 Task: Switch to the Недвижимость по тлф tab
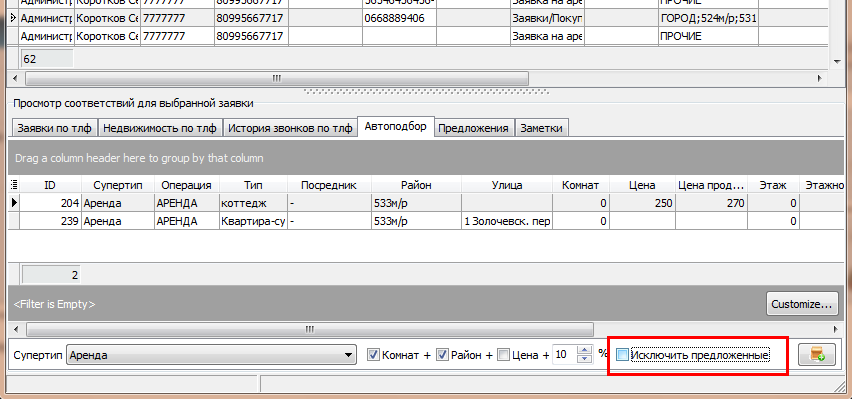tap(160, 128)
